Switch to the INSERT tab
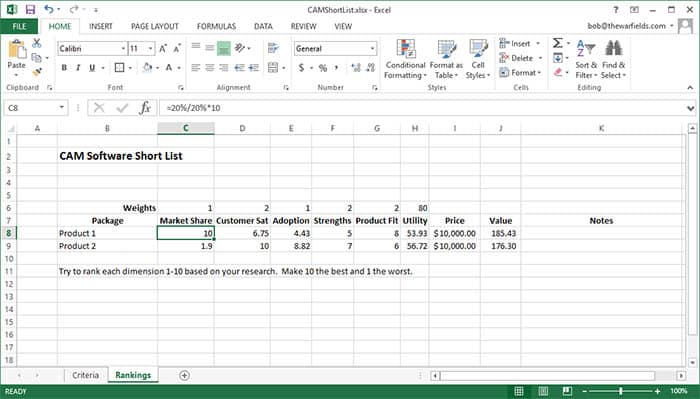Image resolution: width=700 pixels, height=399 pixels. click(101, 26)
